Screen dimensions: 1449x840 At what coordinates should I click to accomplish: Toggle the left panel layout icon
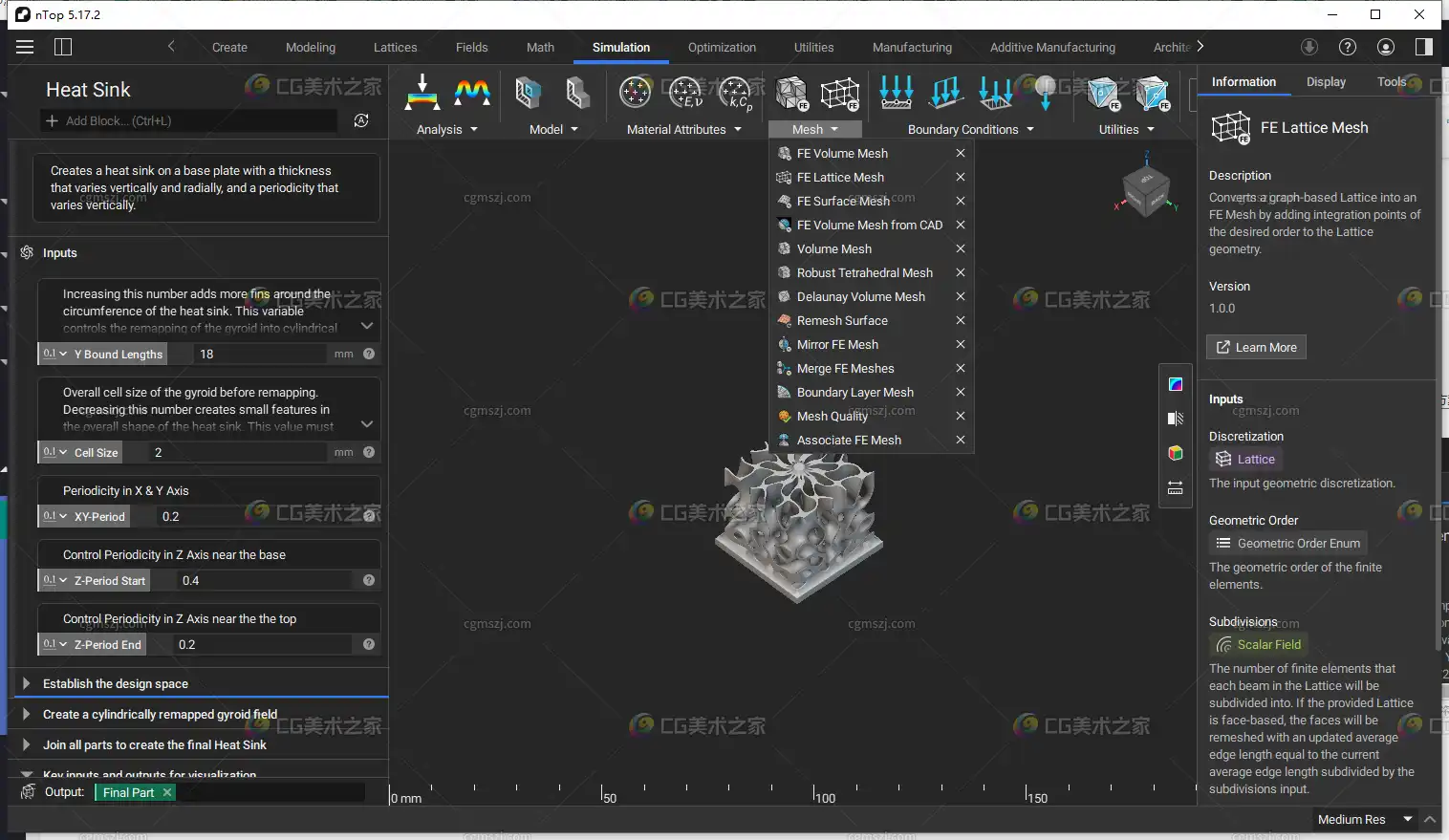coord(63,47)
